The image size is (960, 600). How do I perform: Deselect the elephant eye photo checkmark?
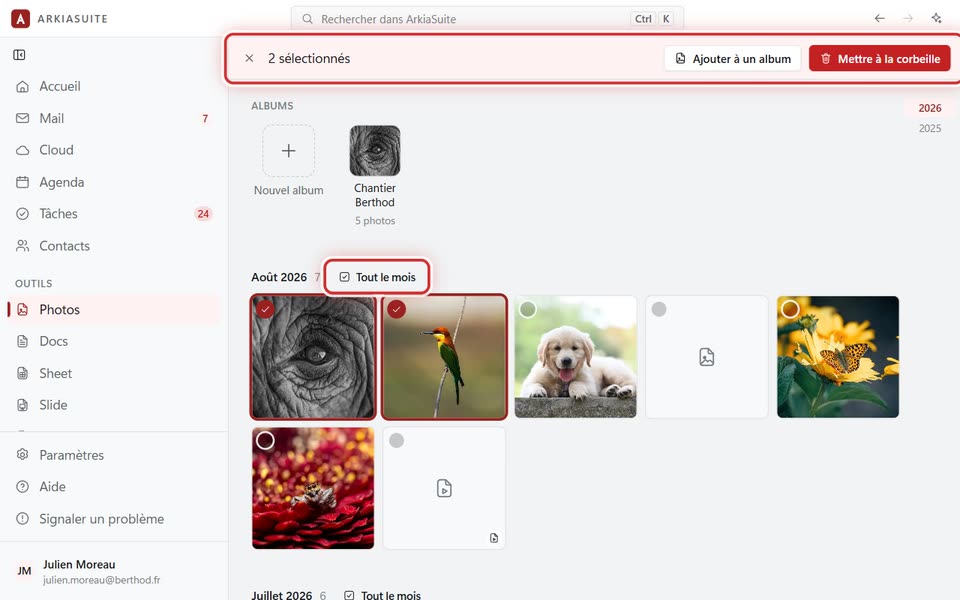click(265, 309)
